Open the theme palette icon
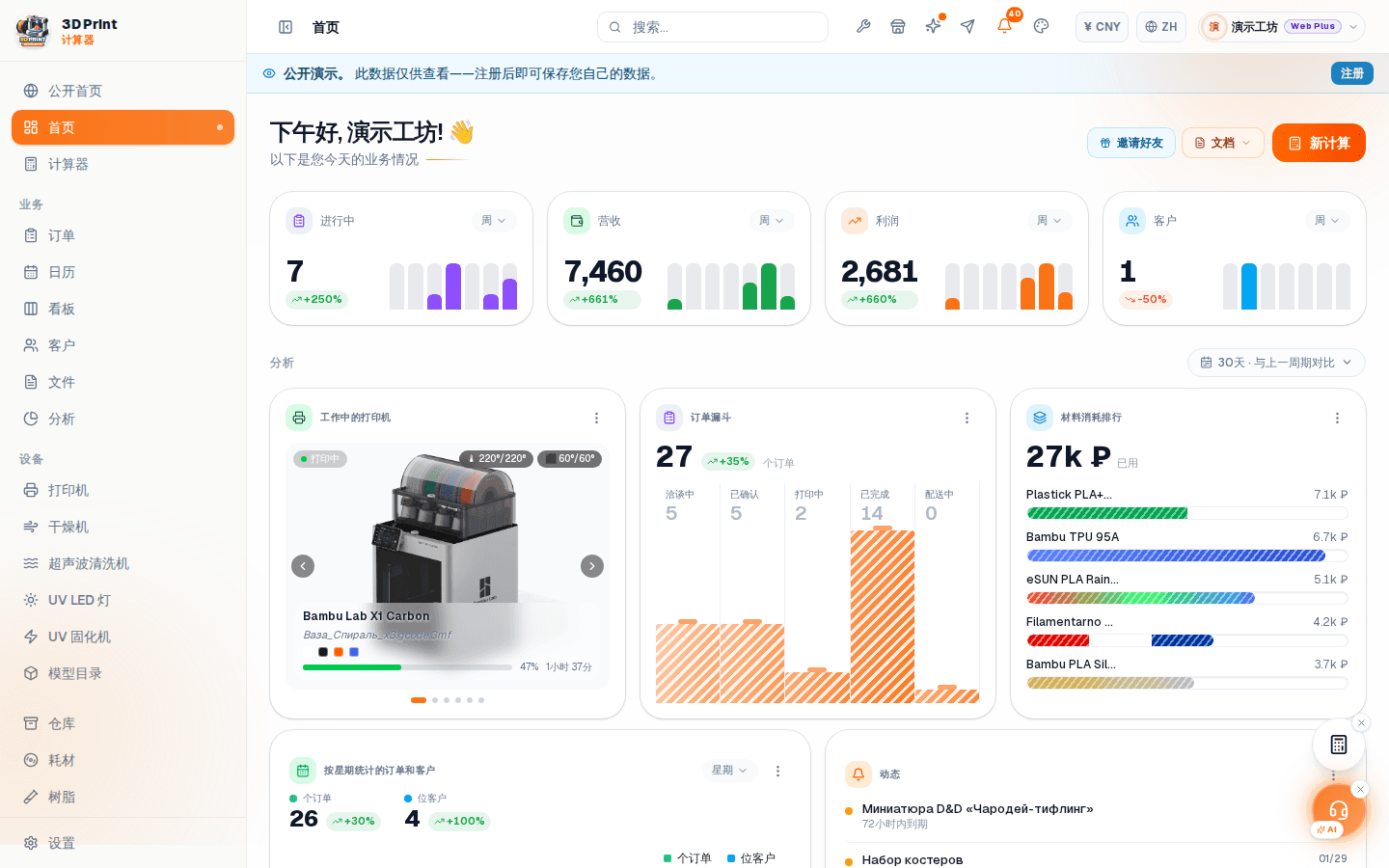Image resolution: width=1389 pixels, height=868 pixels. point(1041,27)
